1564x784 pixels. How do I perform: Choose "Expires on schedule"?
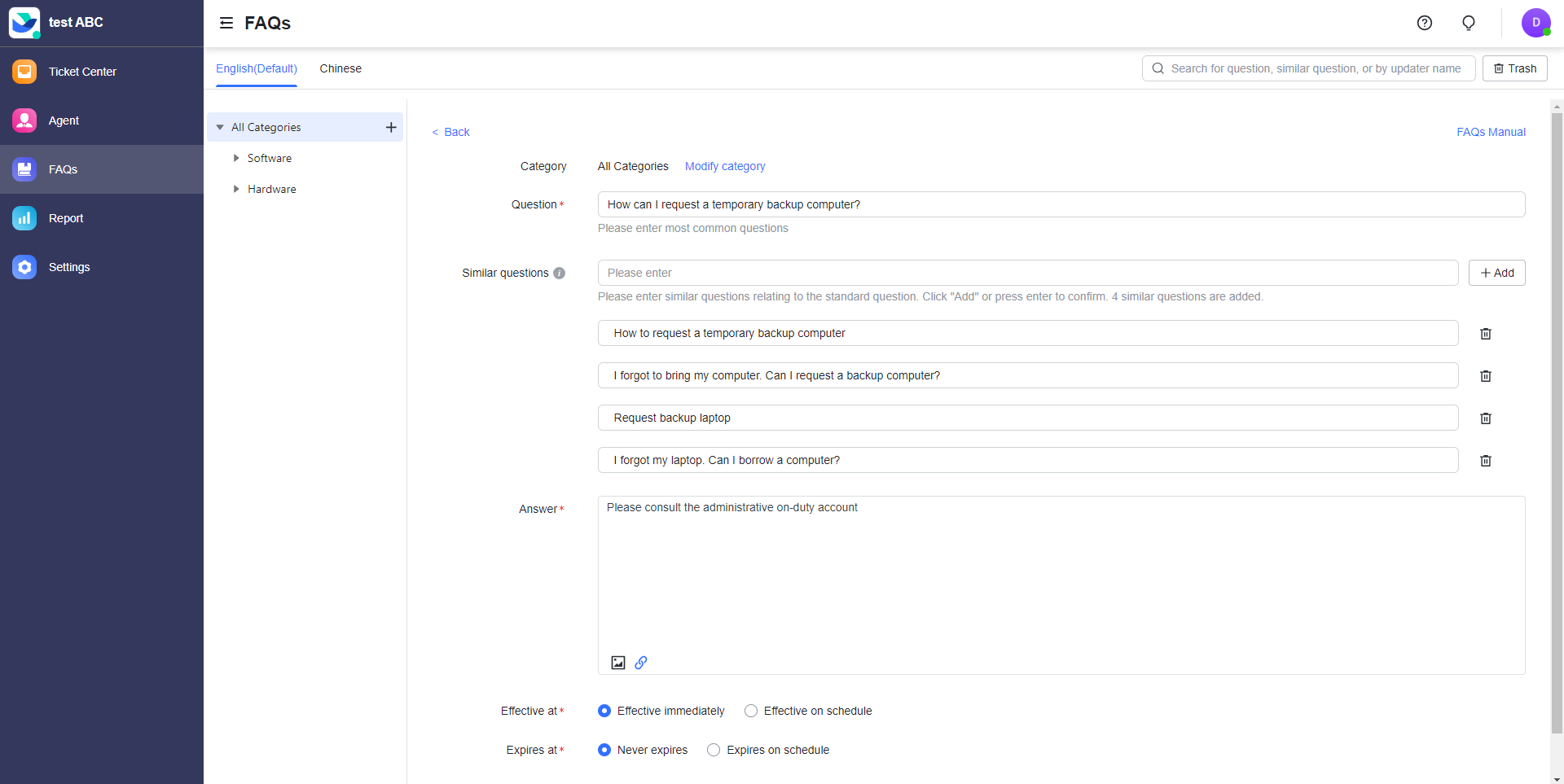(x=714, y=750)
